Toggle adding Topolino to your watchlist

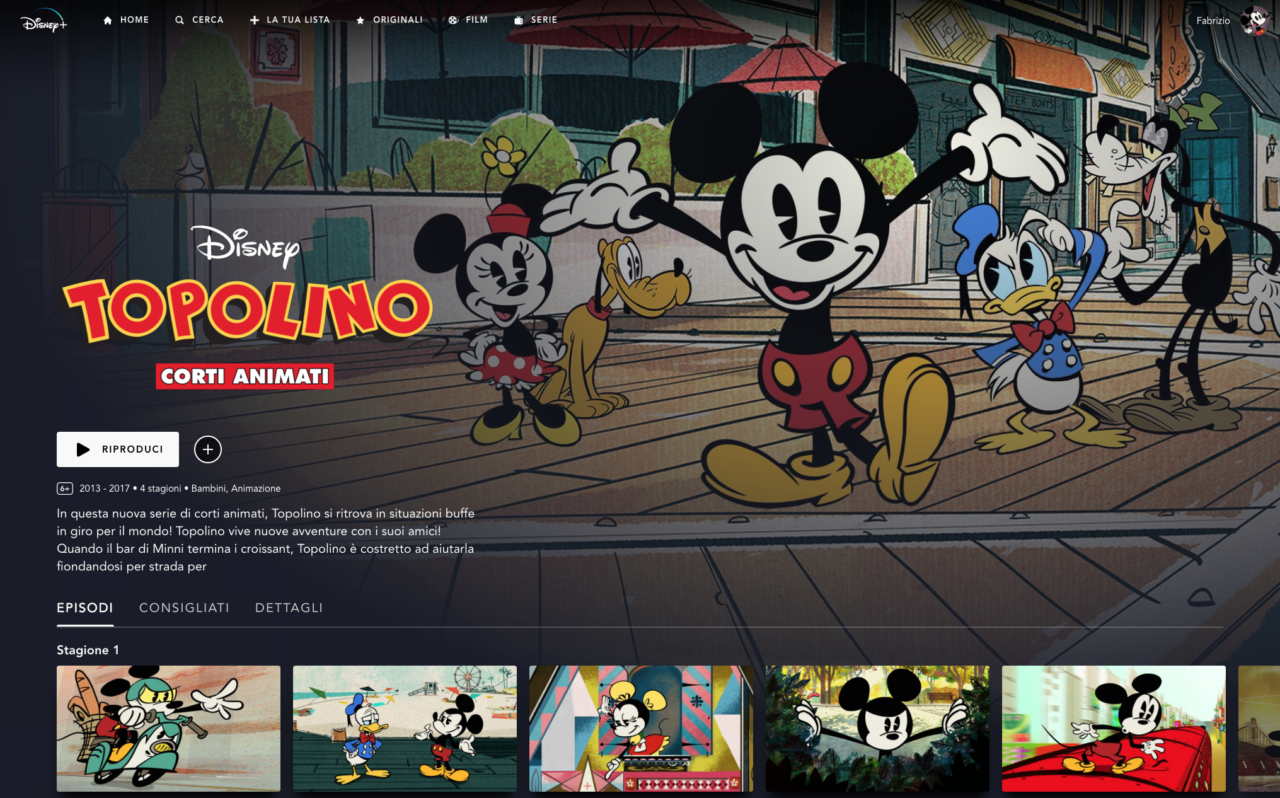208,449
